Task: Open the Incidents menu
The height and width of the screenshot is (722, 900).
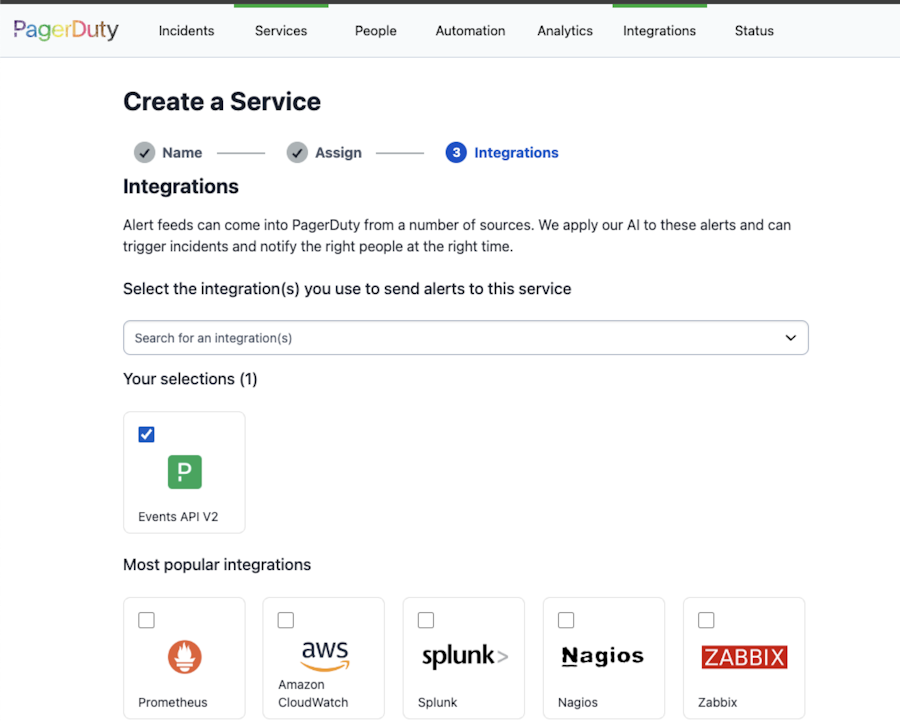Action: tap(187, 31)
